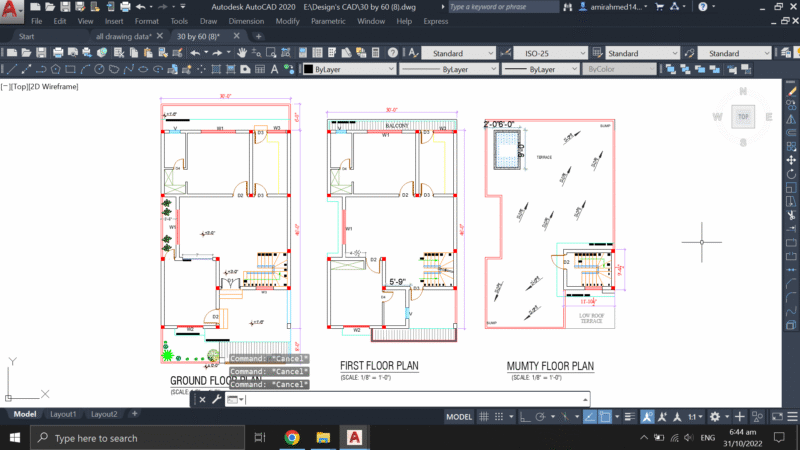The image size is (800, 450).
Task: Toggle lineweight display in status bar
Action: tap(630, 417)
